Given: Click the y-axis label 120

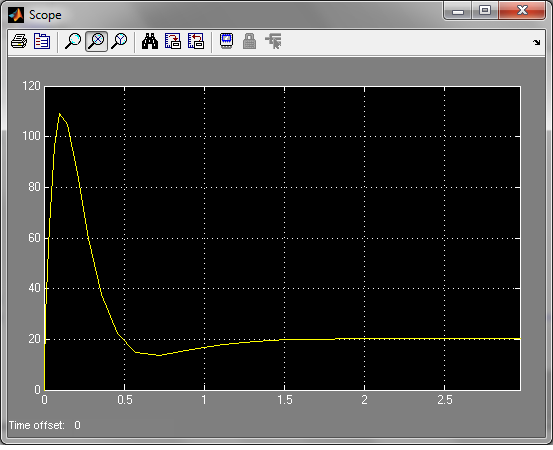Looking at the screenshot, I should [x=31, y=86].
